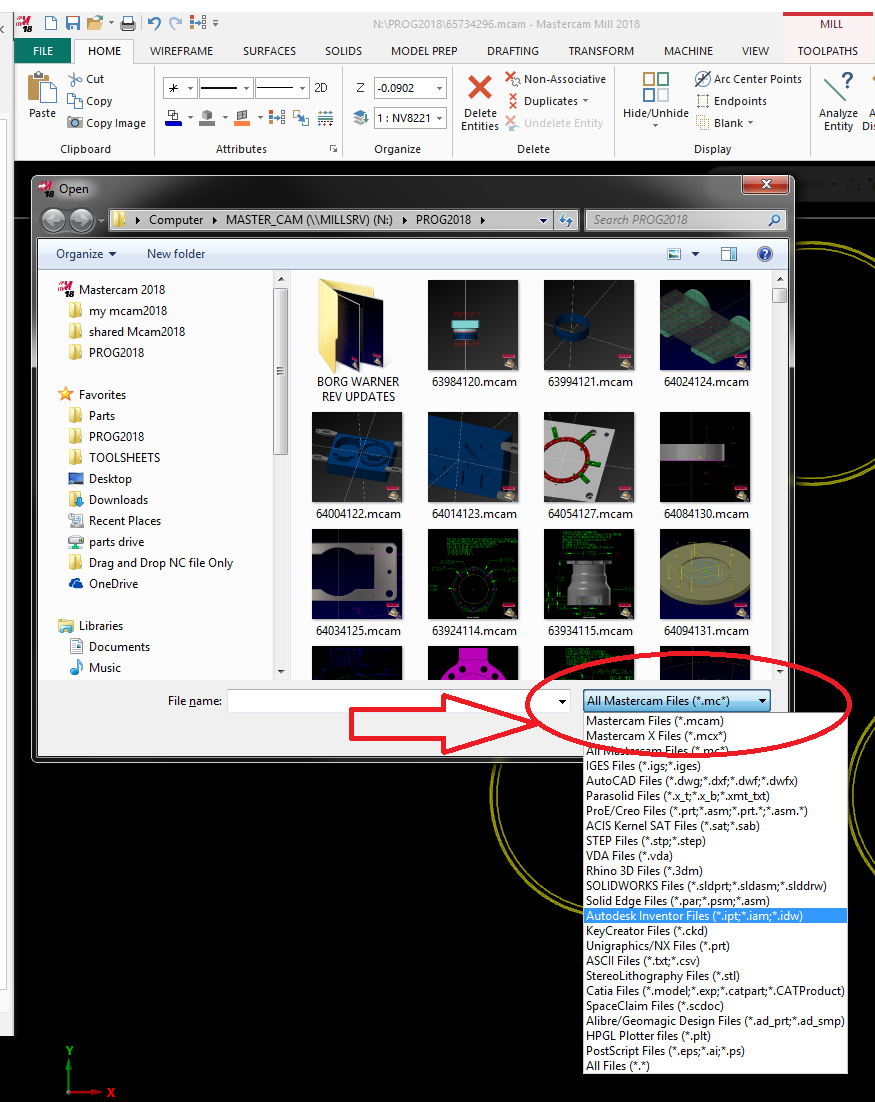Toggle the 2D/3D construction mode
The height and width of the screenshot is (1102, 875).
pos(320,88)
